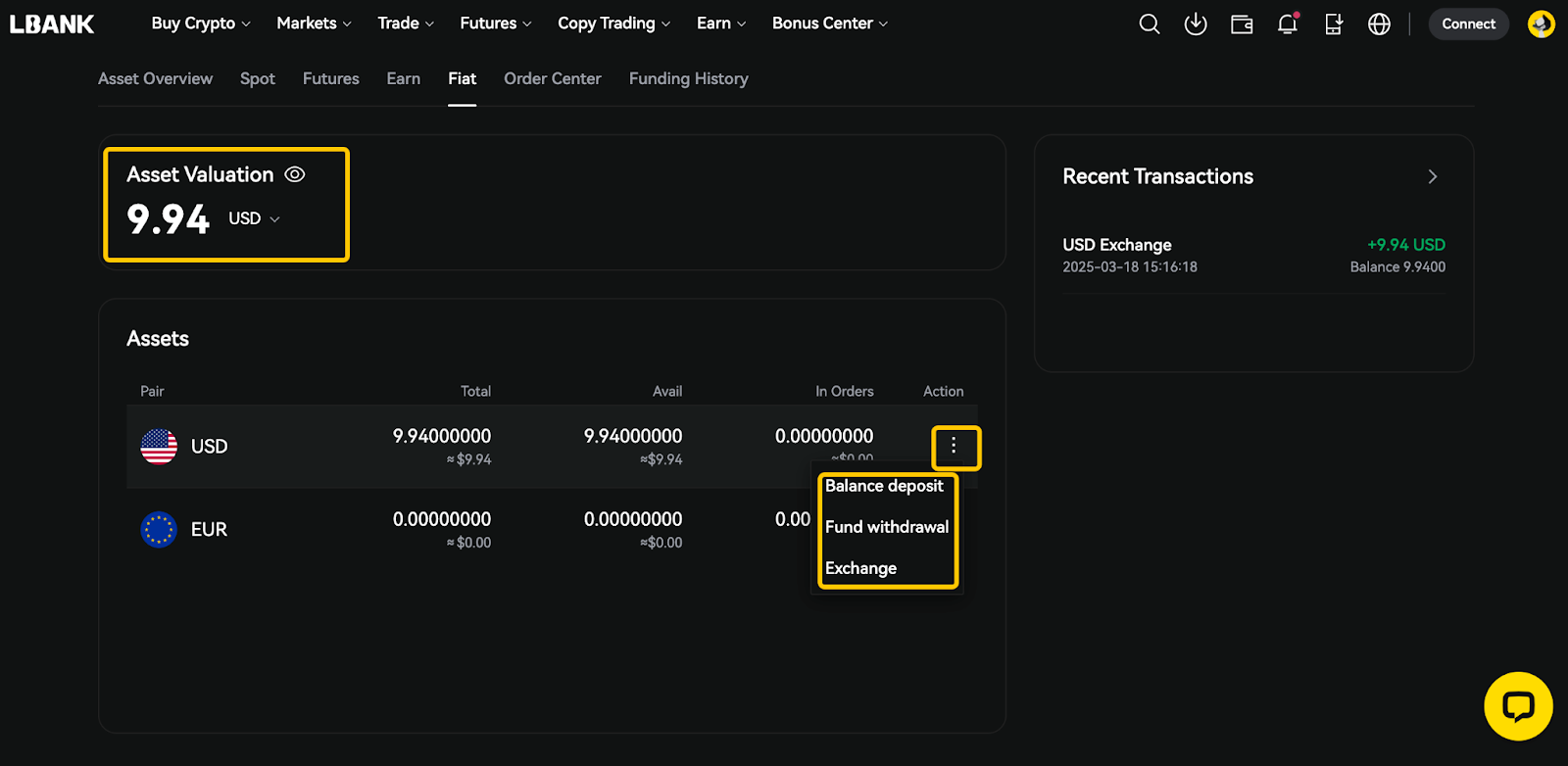This screenshot has height=766, width=1568.
Task: Open Recent Transactions chevron arrow
Action: (1433, 176)
